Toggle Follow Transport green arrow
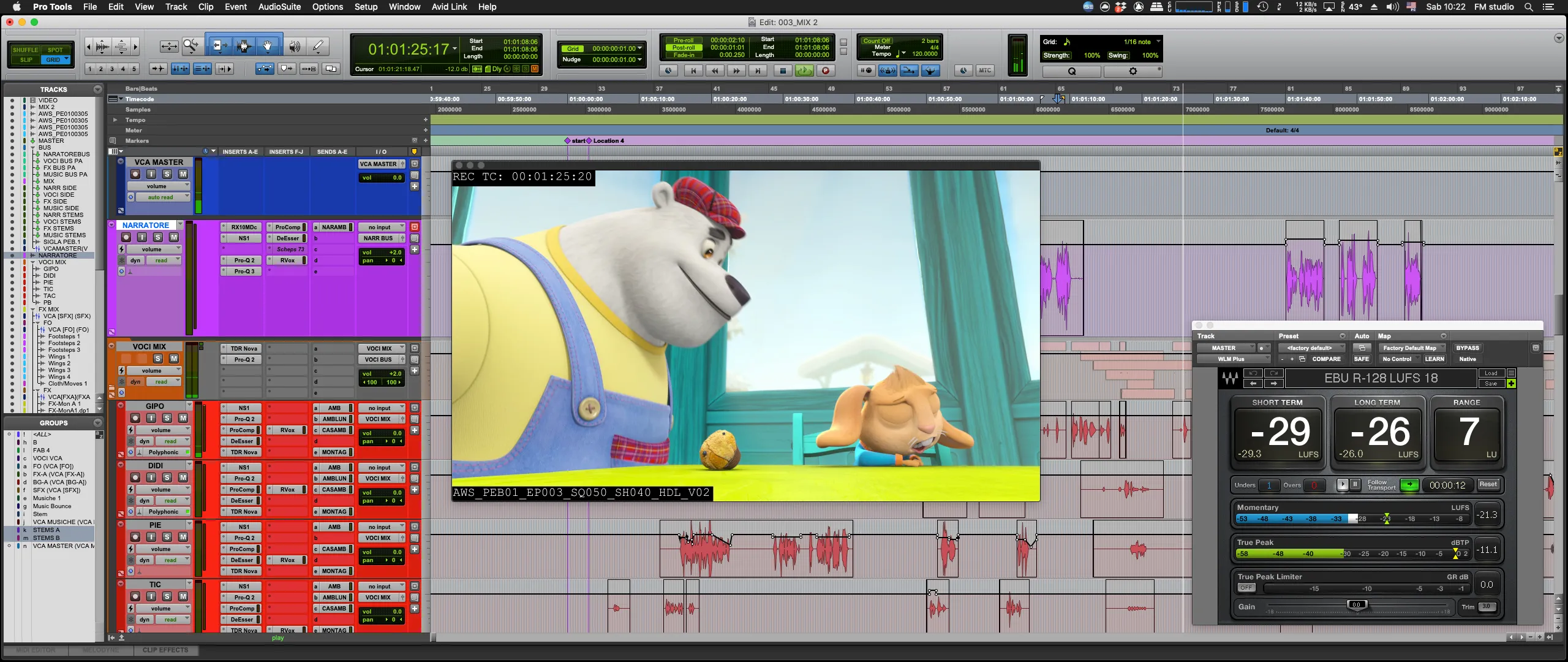This screenshot has height=662, width=1568. pos(1409,485)
